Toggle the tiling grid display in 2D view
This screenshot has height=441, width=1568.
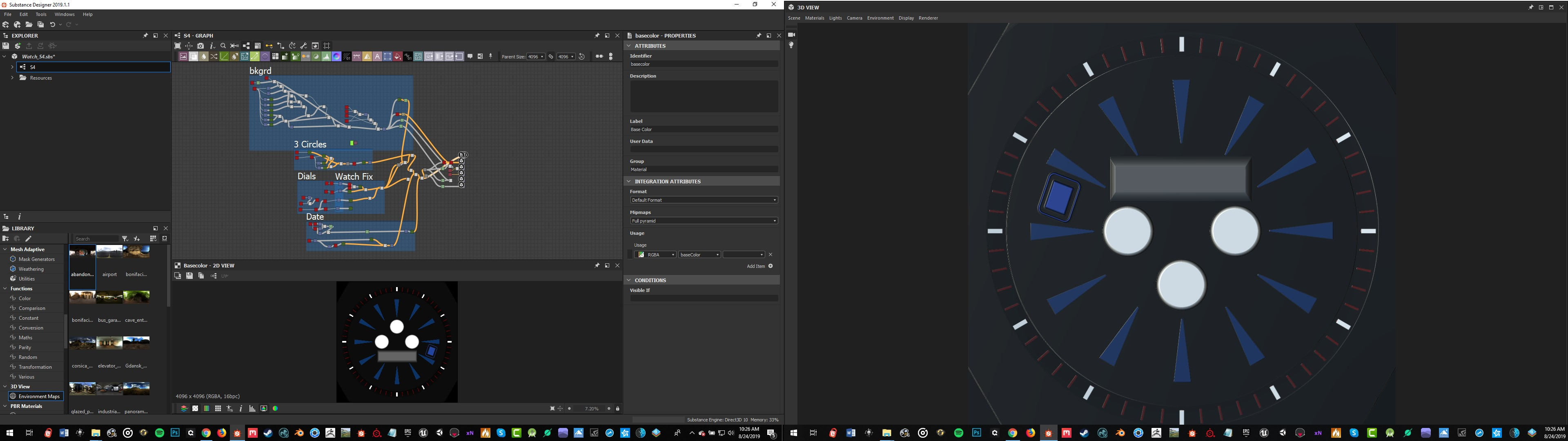pyautogui.click(x=218, y=409)
